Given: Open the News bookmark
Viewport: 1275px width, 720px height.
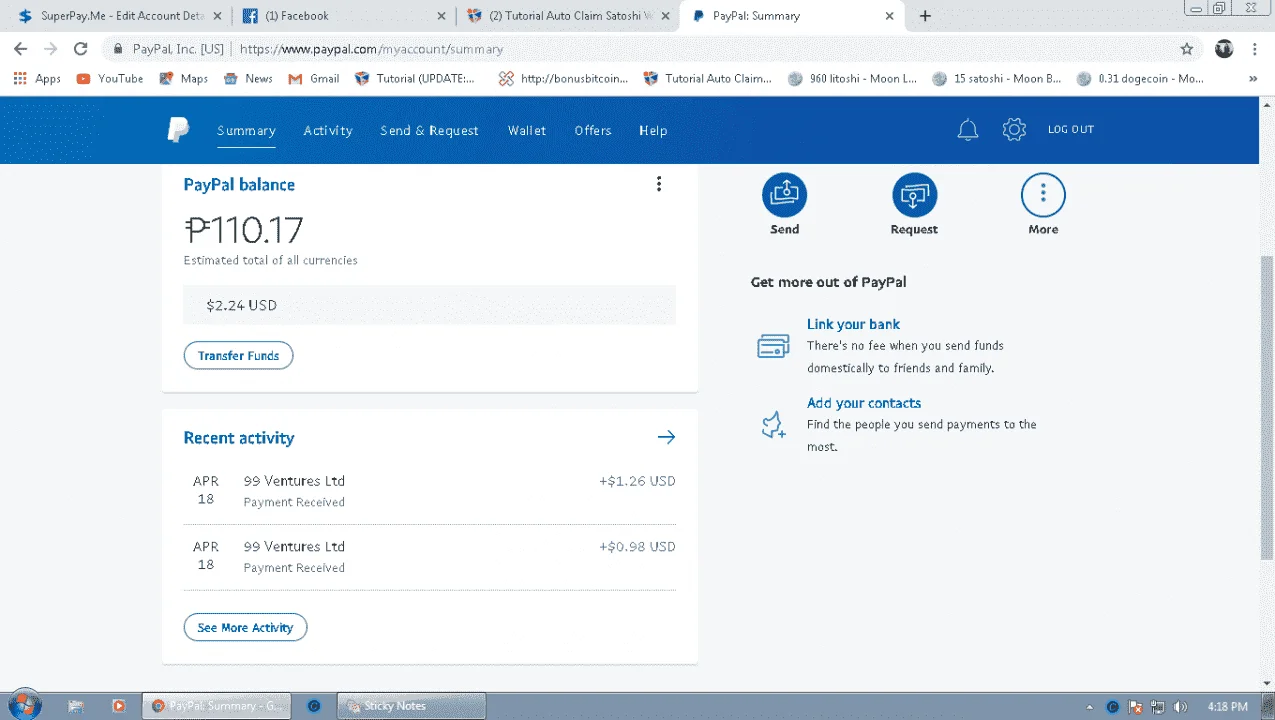Looking at the screenshot, I should pos(248,78).
